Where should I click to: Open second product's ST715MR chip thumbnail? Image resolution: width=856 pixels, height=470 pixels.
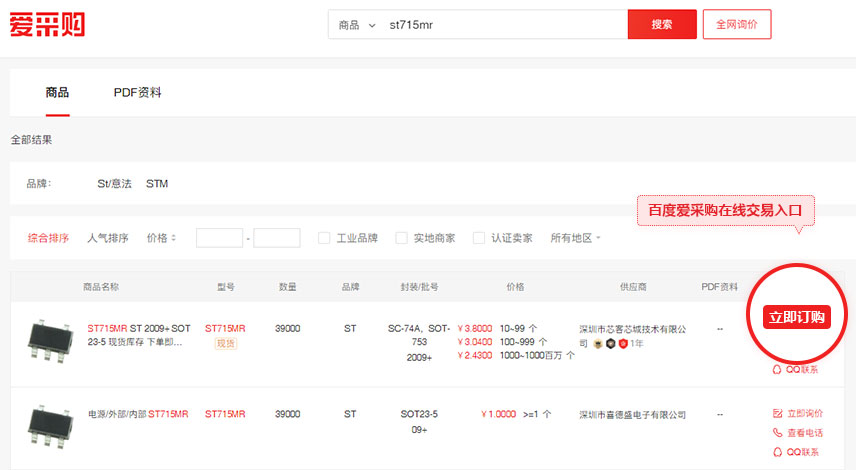pos(50,427)
